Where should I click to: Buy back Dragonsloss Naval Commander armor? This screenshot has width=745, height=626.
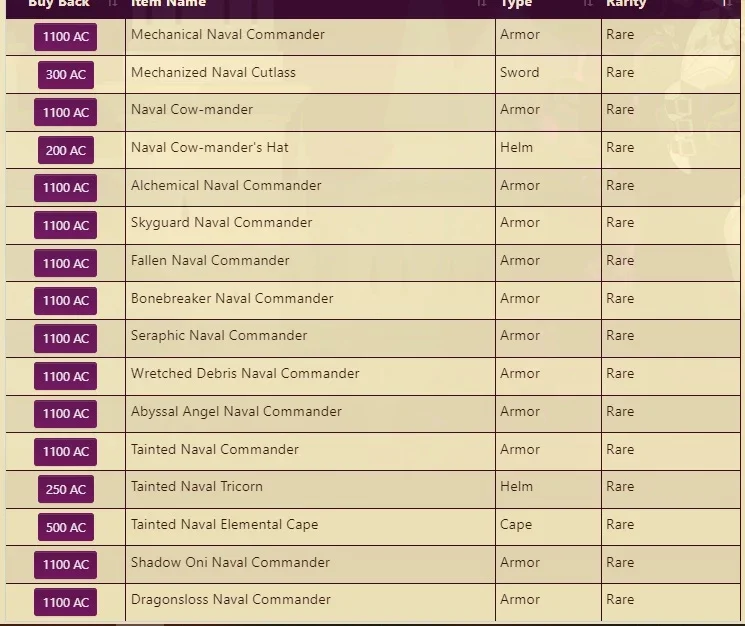(66, 602)
